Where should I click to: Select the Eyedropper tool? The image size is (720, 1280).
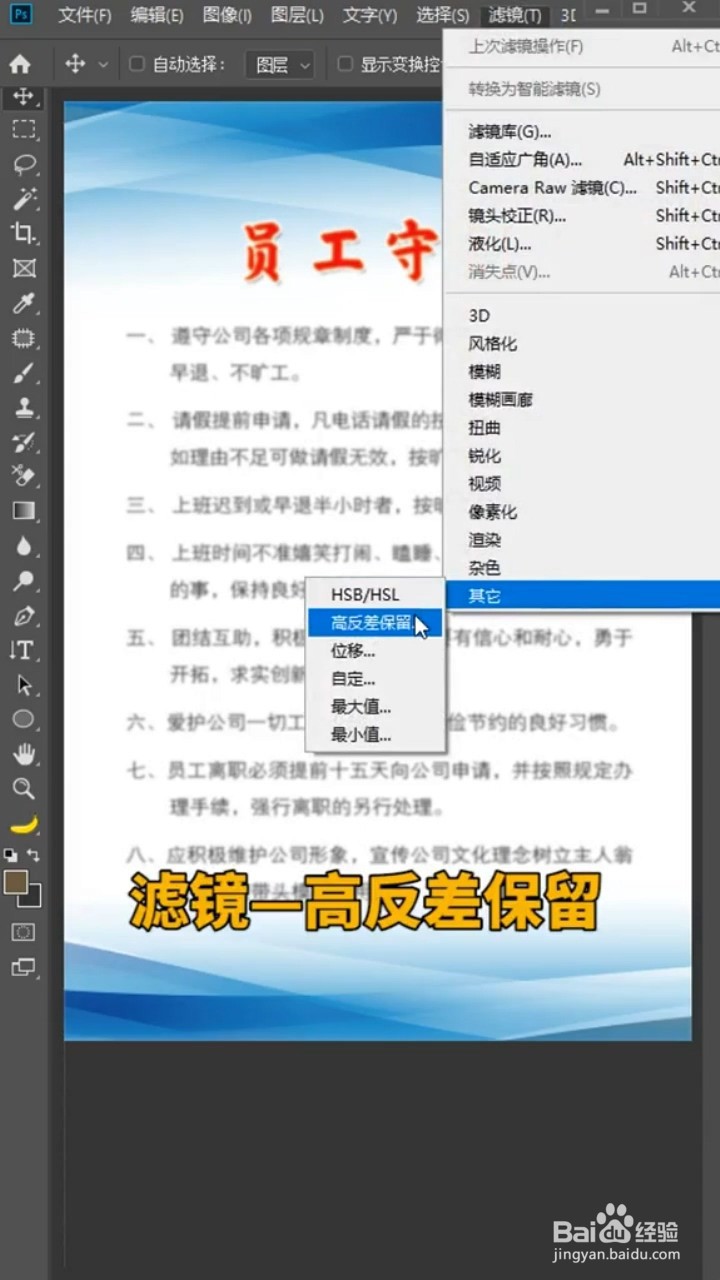24,303
